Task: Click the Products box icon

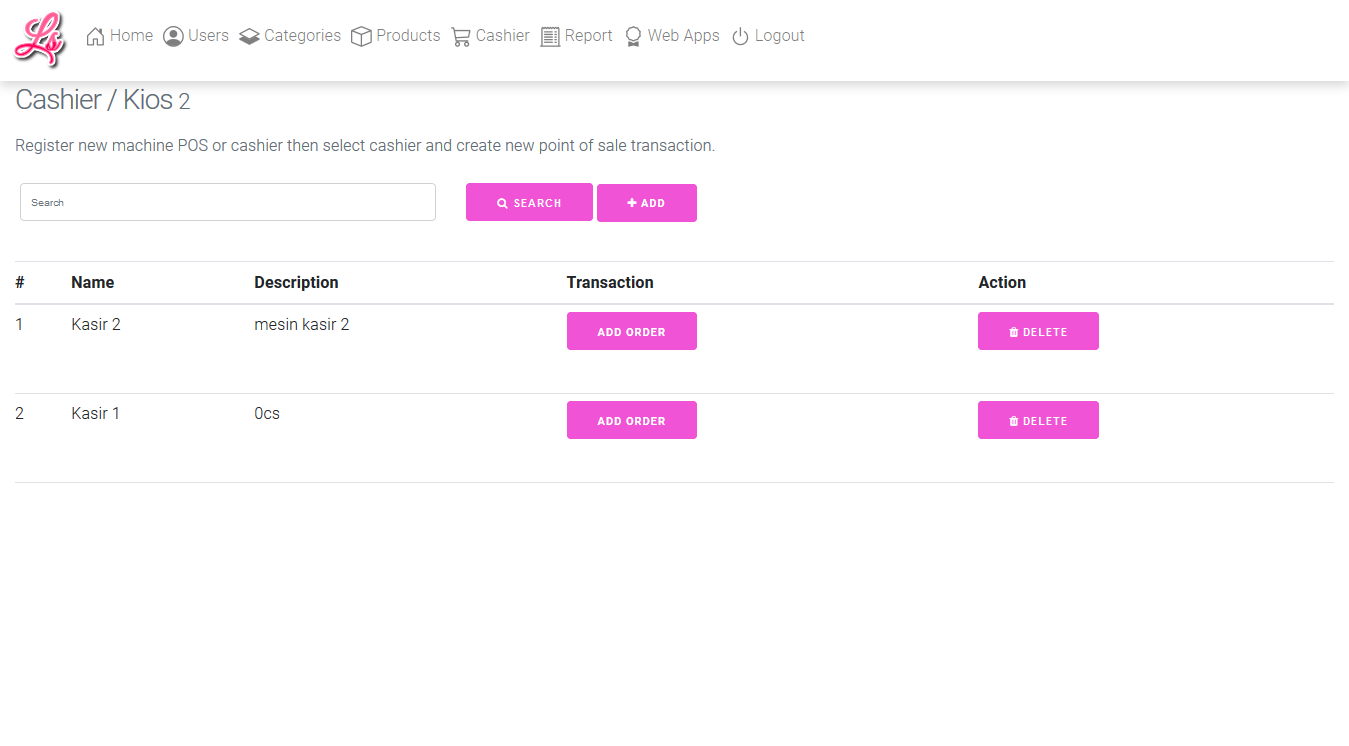Action: tap(361, 37)
